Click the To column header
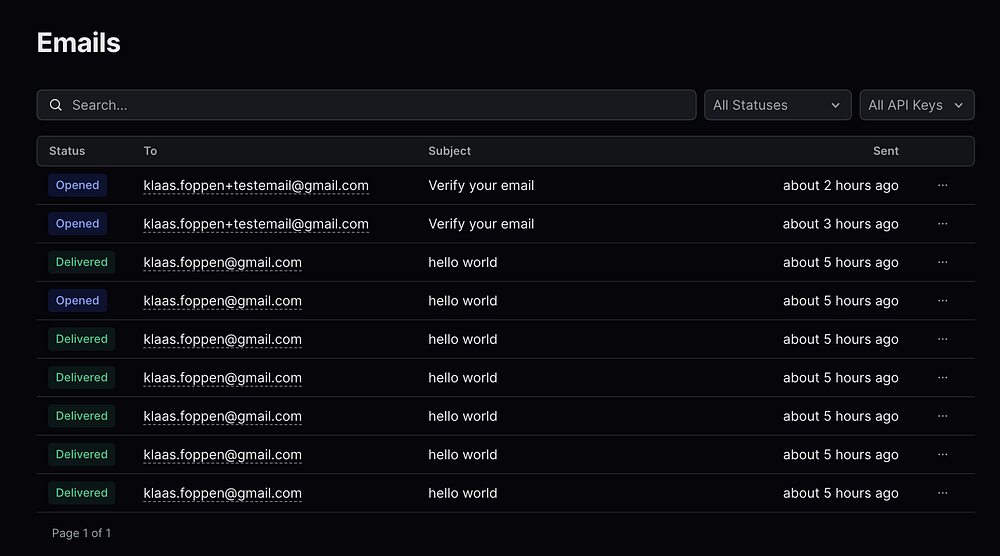The image size is (1000, 556). point(150,151)
